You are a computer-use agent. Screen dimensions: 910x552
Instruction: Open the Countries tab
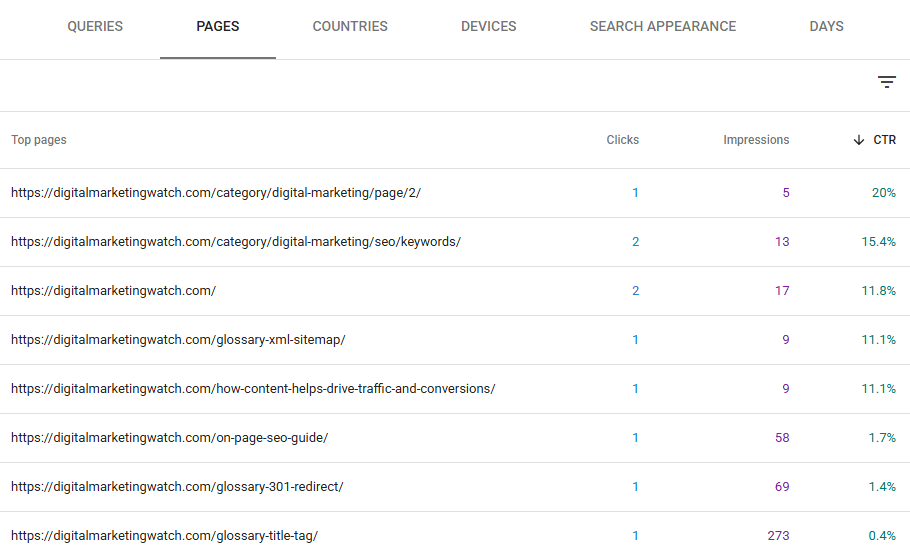[x=350, y=26]
